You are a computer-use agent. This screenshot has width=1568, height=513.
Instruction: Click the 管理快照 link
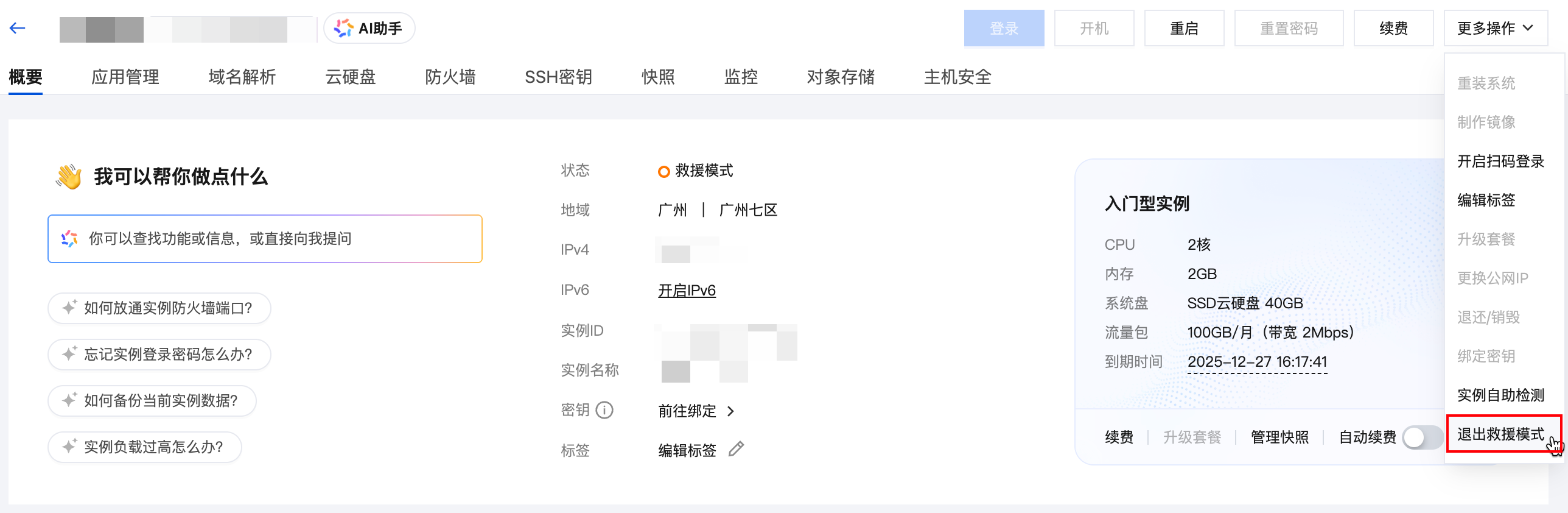pyautogui.click(x=1279, y=437)
